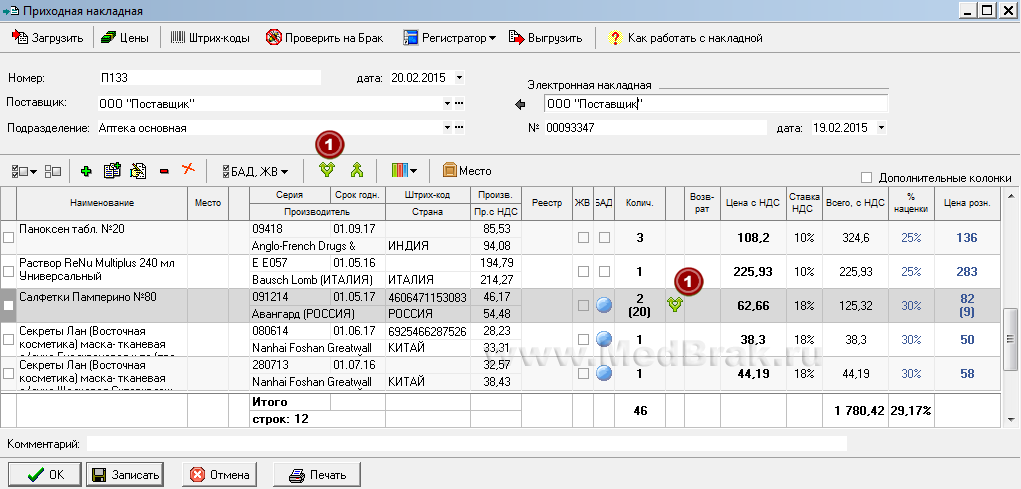Click the Цена розн. column header

point(967,203)
